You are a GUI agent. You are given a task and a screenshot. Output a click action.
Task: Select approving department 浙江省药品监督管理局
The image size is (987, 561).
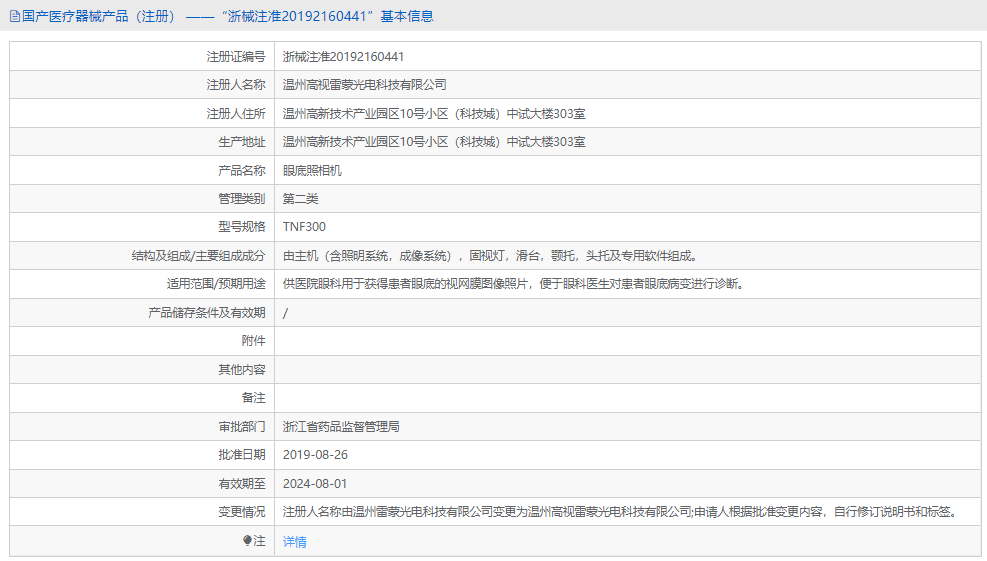[x=341, y=427]
